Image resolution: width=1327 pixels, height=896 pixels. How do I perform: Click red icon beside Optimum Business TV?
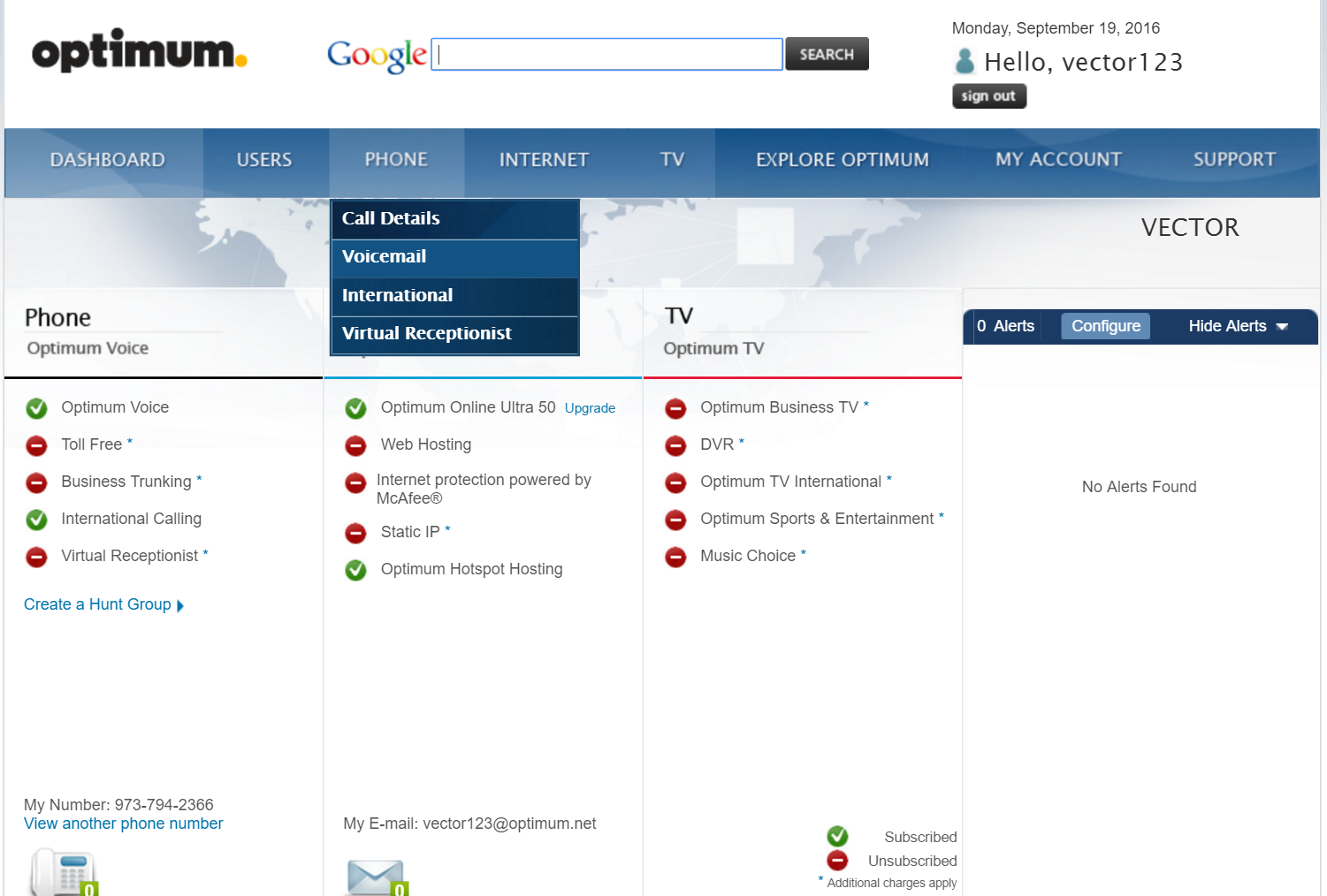[675, 408]
